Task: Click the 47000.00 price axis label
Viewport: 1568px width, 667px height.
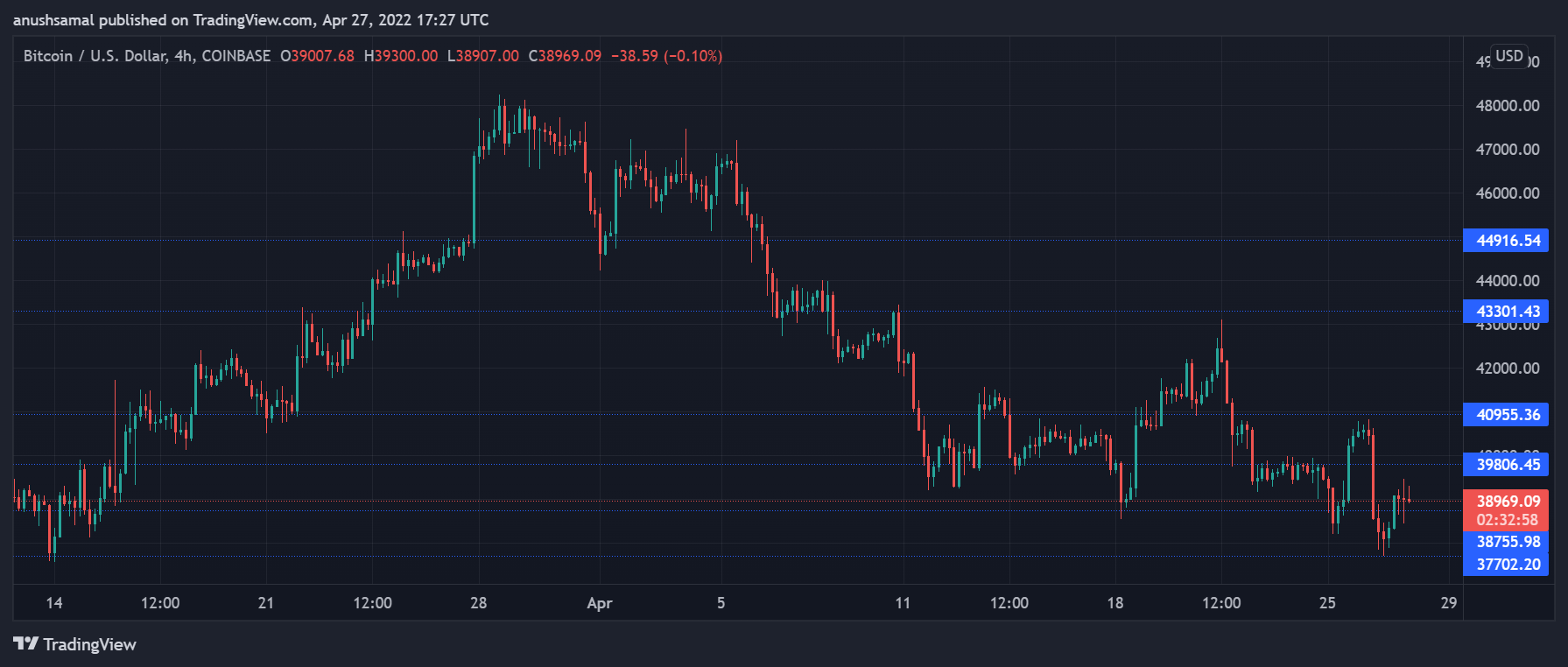Action: [1508, 150]
